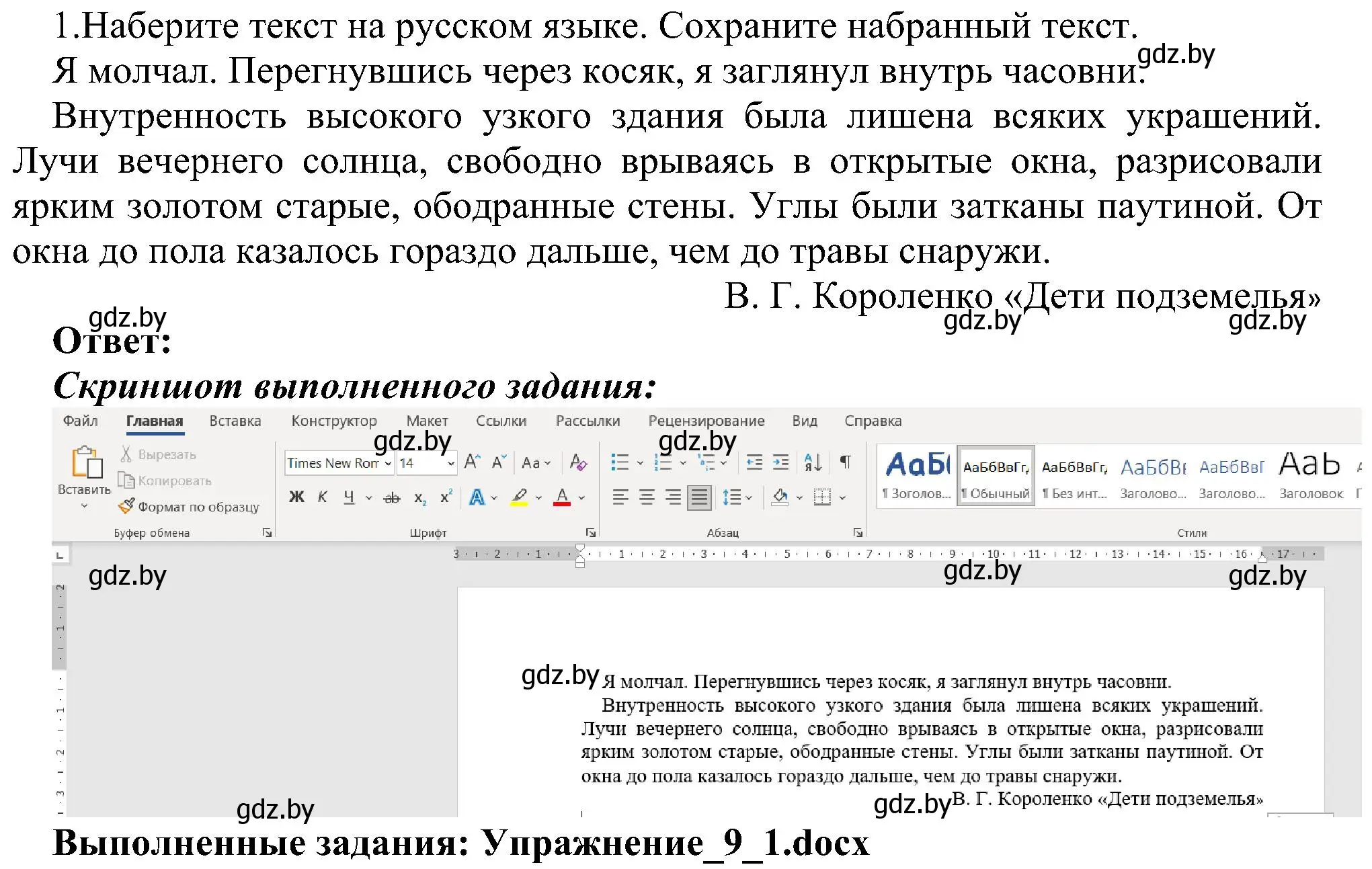Screen dimensions: 1372x869
Task: Click the tab stop selector at ruler corner
Action: (x=60, y=555)
